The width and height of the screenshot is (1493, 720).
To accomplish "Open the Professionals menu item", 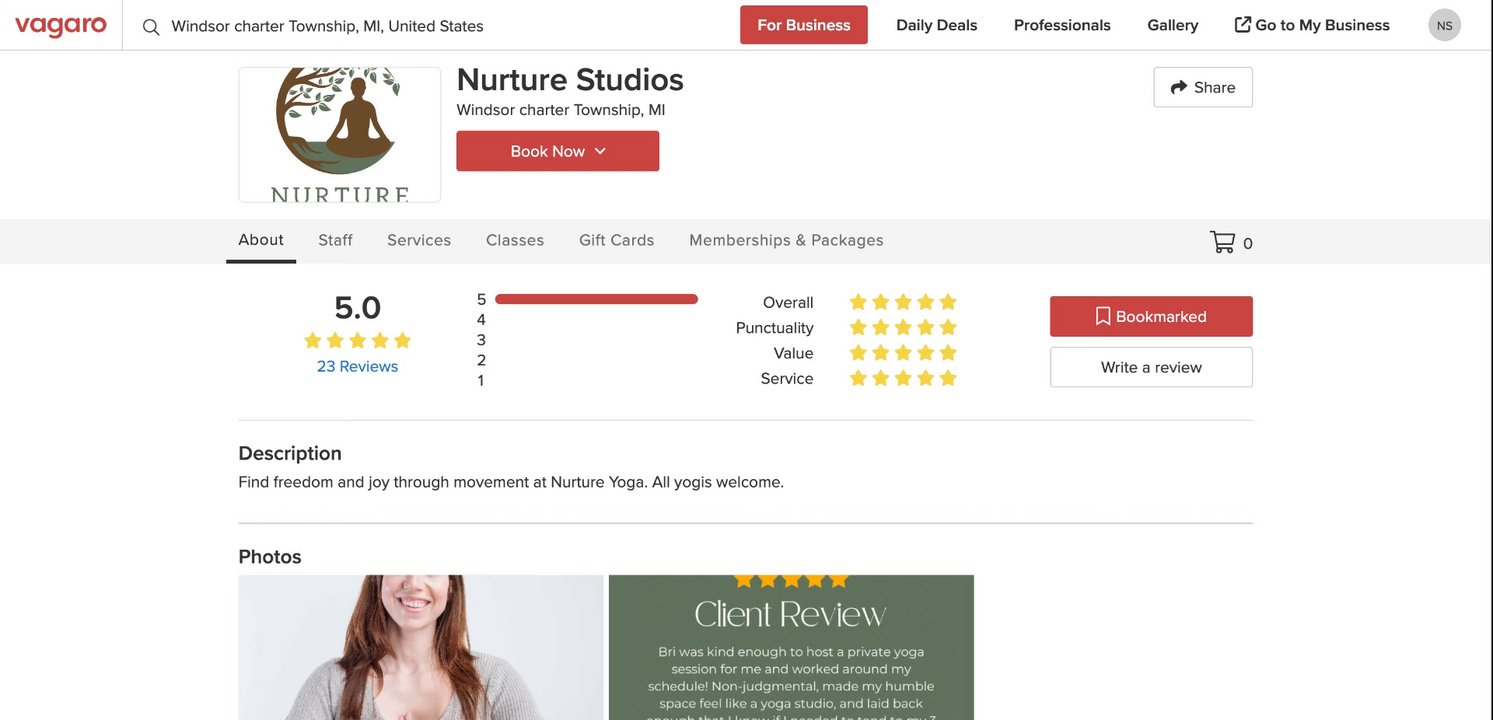I will pos(1062,25).
